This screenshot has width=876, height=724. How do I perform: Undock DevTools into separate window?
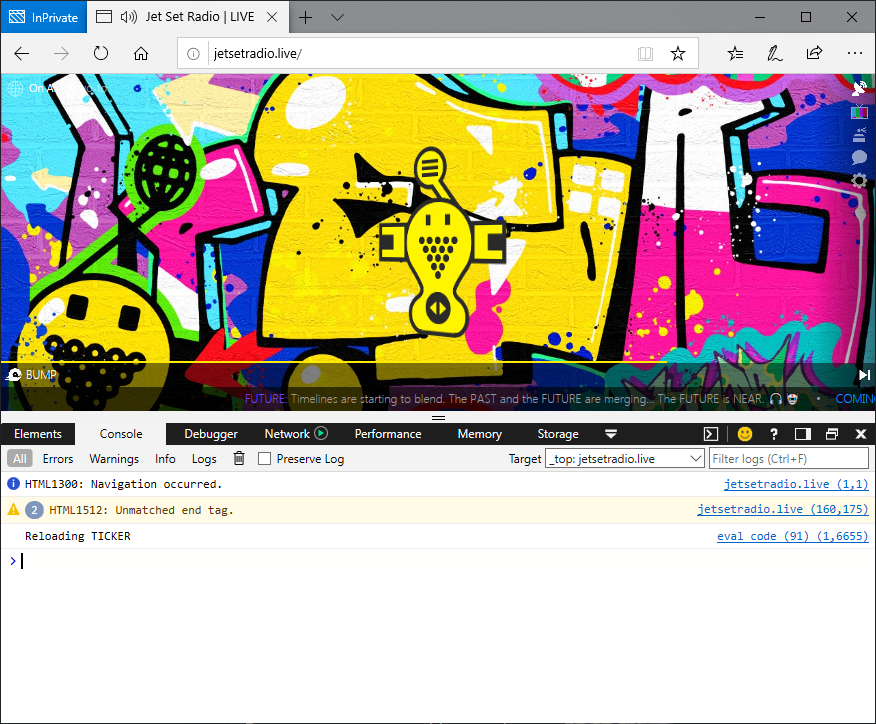tap(832, 434)
